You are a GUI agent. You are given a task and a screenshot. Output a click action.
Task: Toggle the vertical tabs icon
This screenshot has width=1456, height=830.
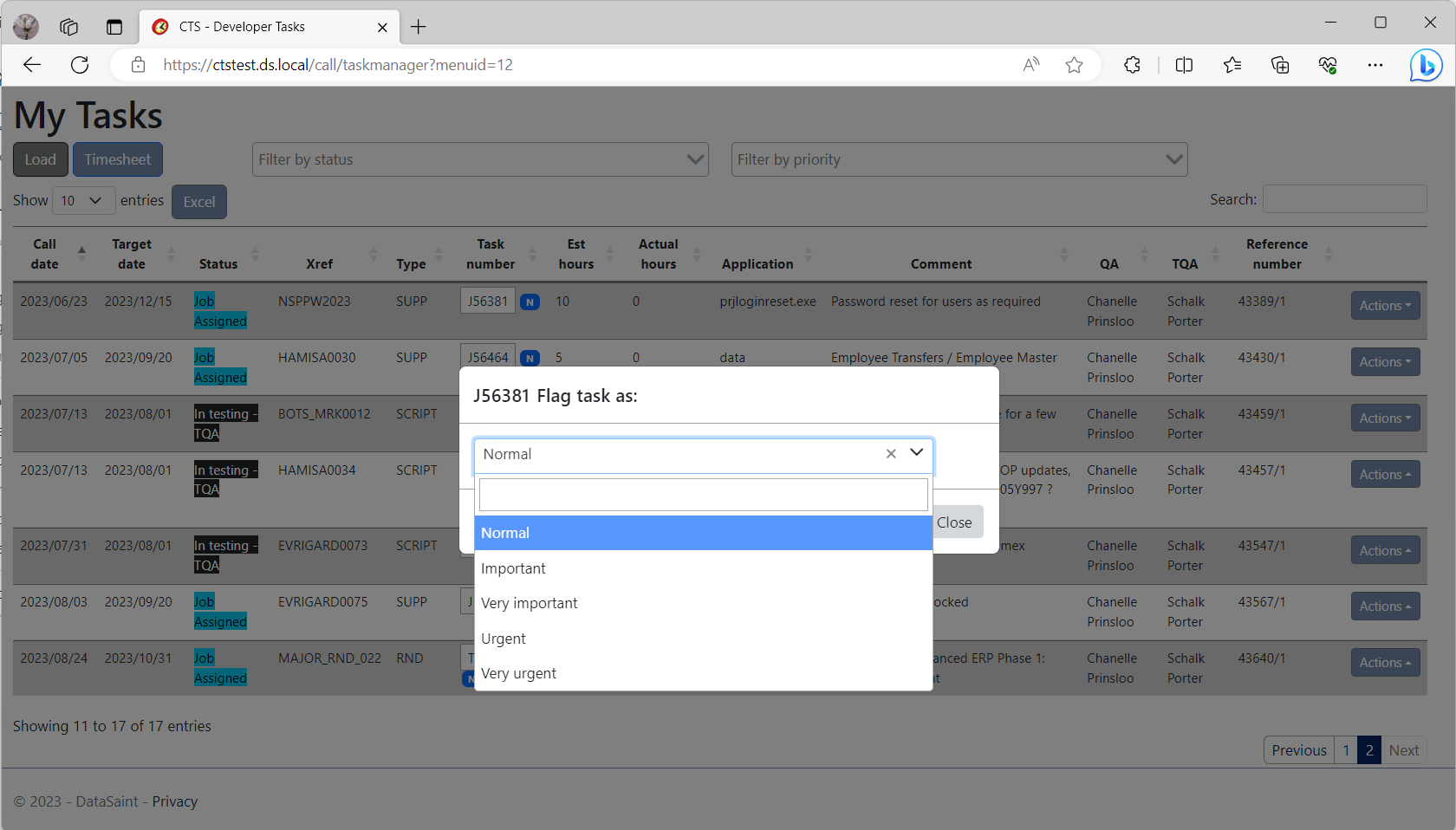tap(114, 27)
